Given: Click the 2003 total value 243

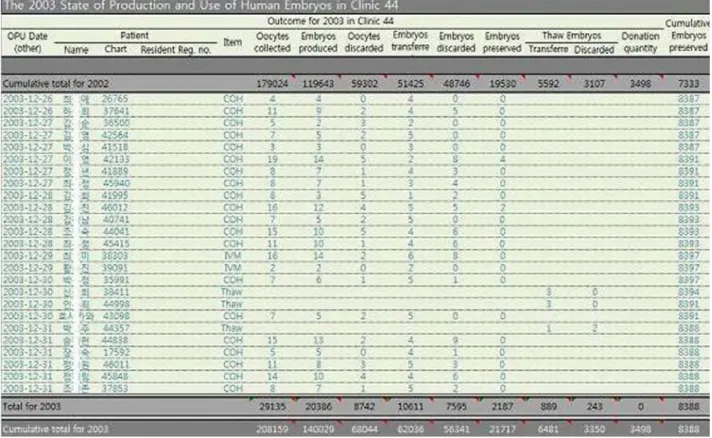Looking at the screenshot, I should point(594,407).
